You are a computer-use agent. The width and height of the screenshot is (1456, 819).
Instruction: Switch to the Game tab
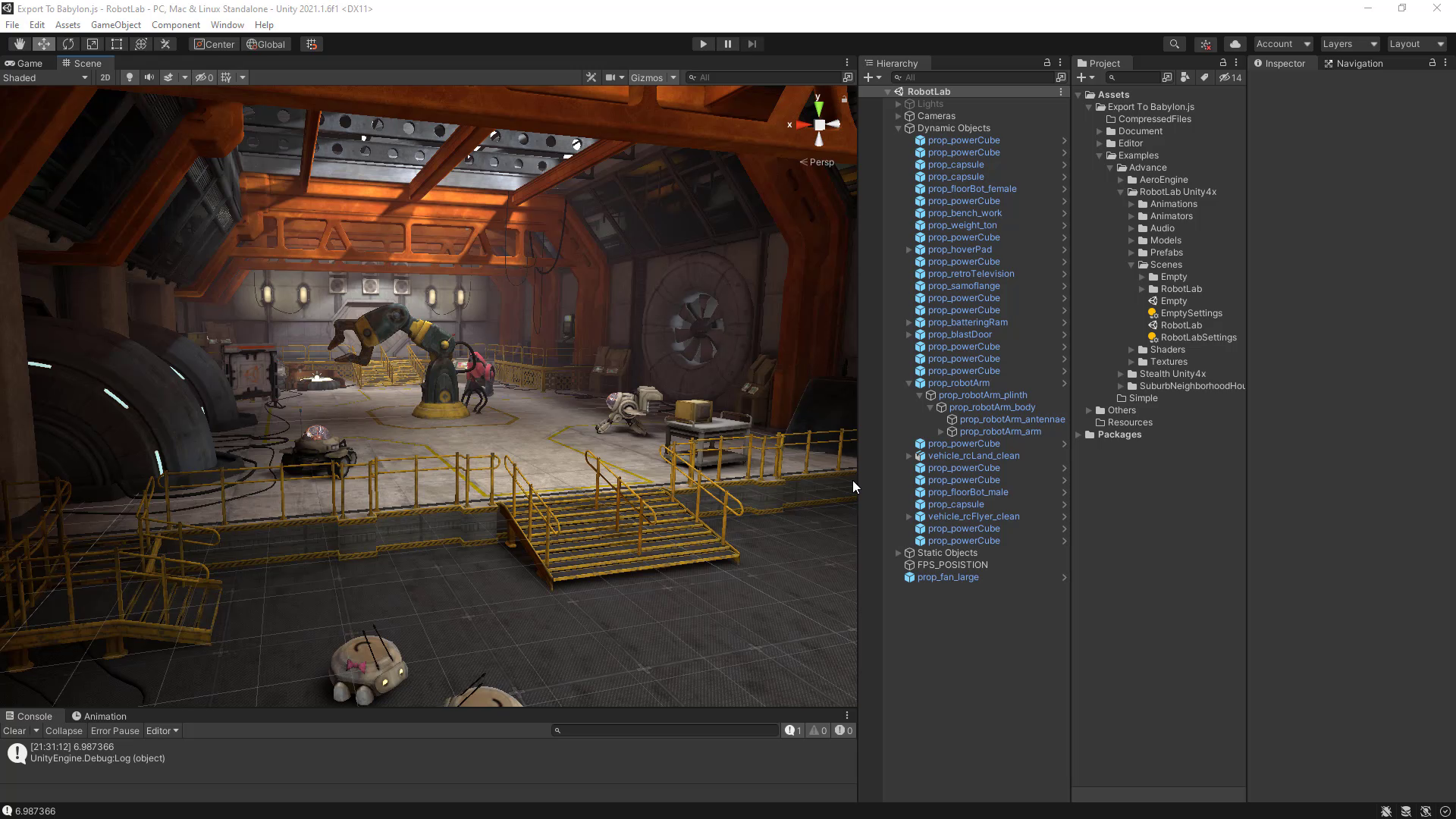[24, 63]
